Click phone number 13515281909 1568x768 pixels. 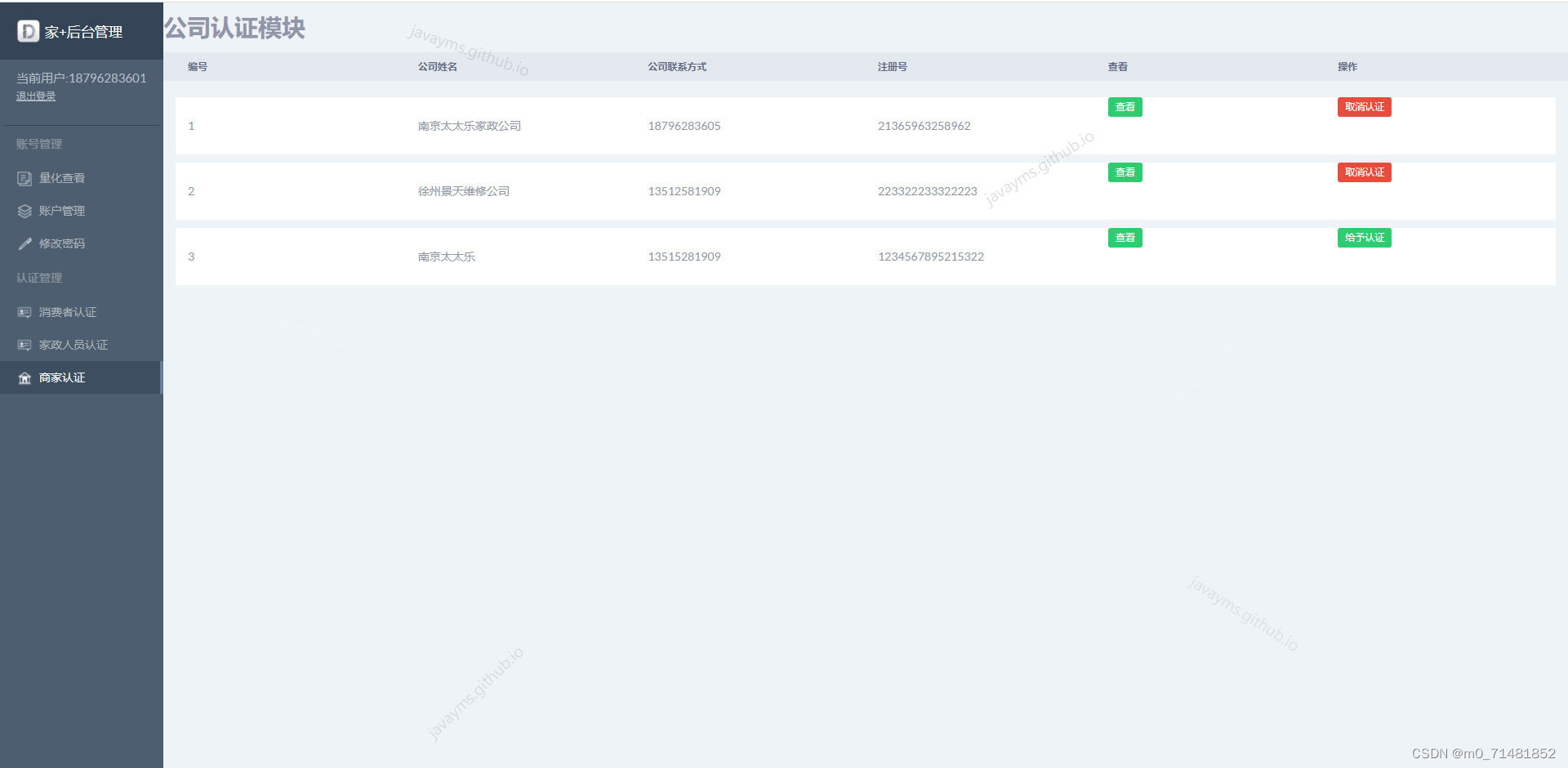pyautogui.click(x=684, y=257)
